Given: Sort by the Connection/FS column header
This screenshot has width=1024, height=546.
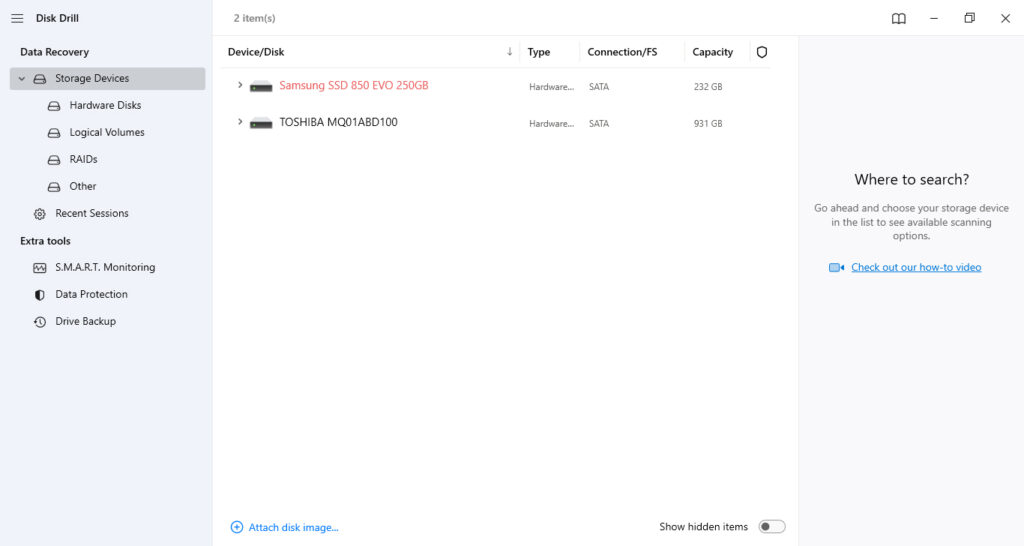Looking at the screenshot, I should click(622, 52).
